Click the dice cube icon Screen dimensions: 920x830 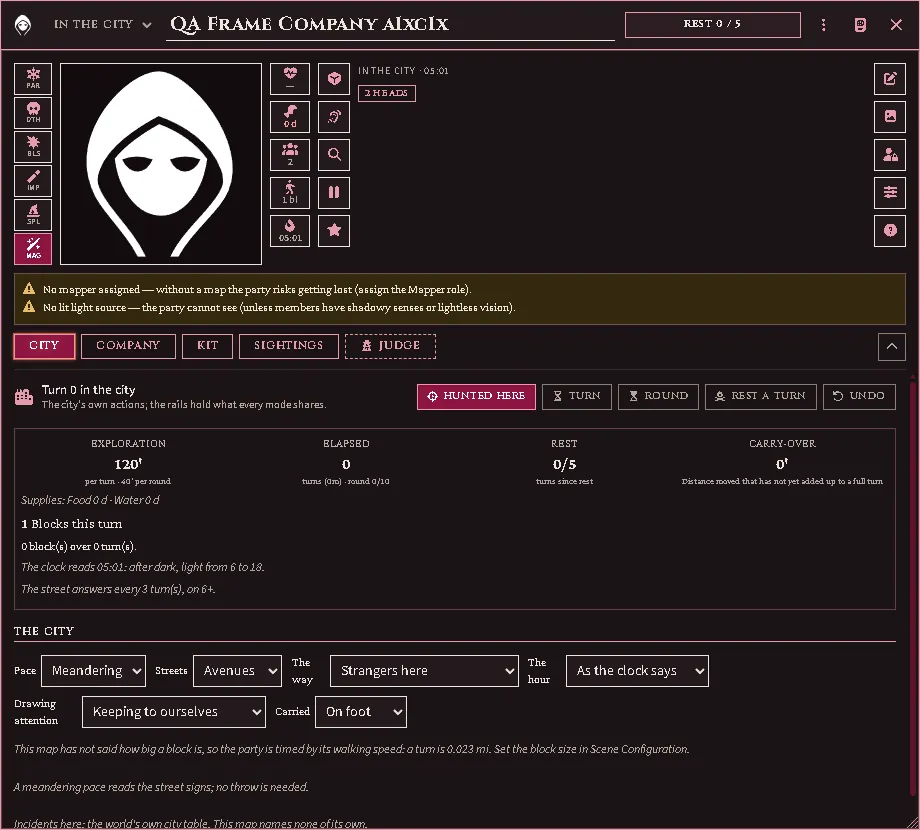pyautogui.click(x=334, y=79)
